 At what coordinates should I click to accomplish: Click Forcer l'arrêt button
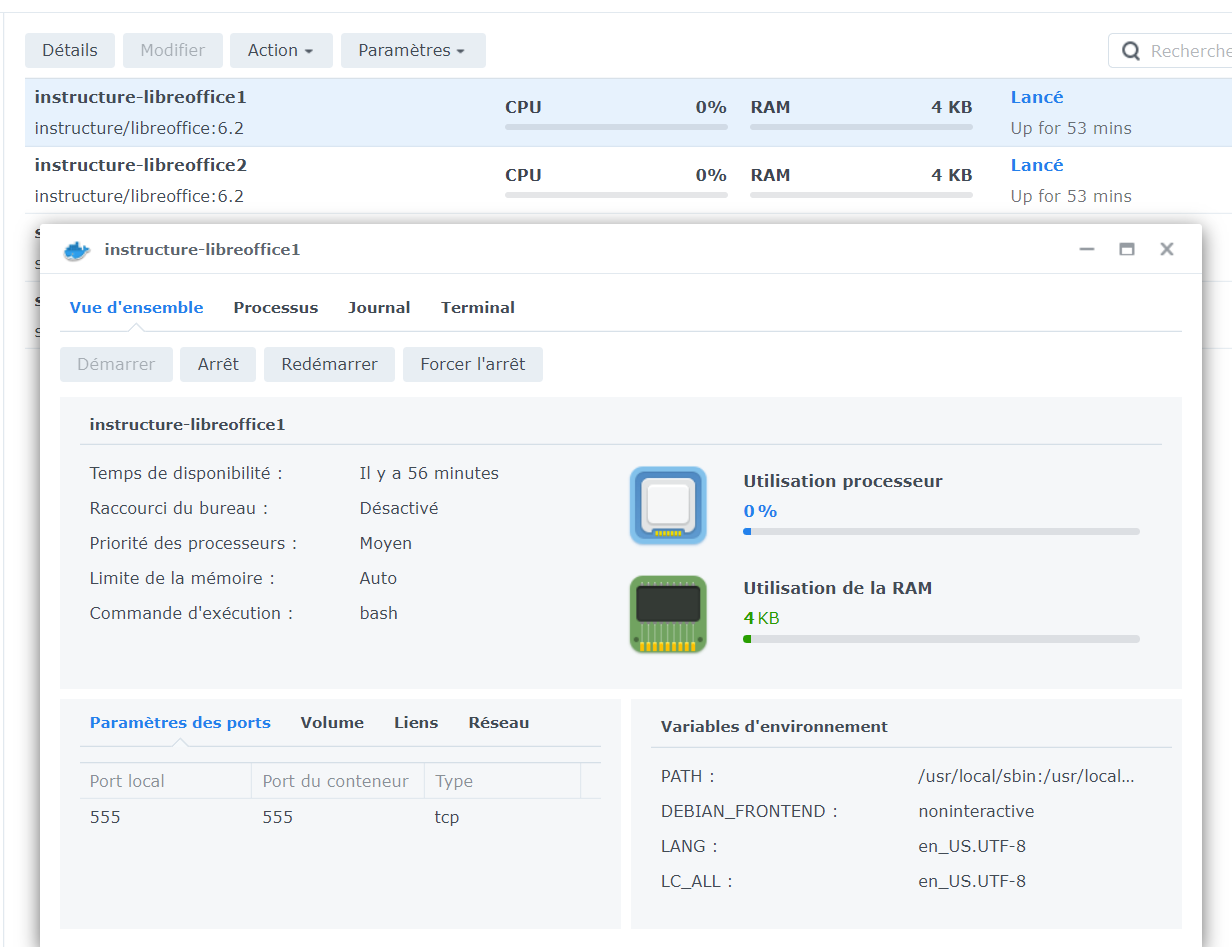pos(472,365)
